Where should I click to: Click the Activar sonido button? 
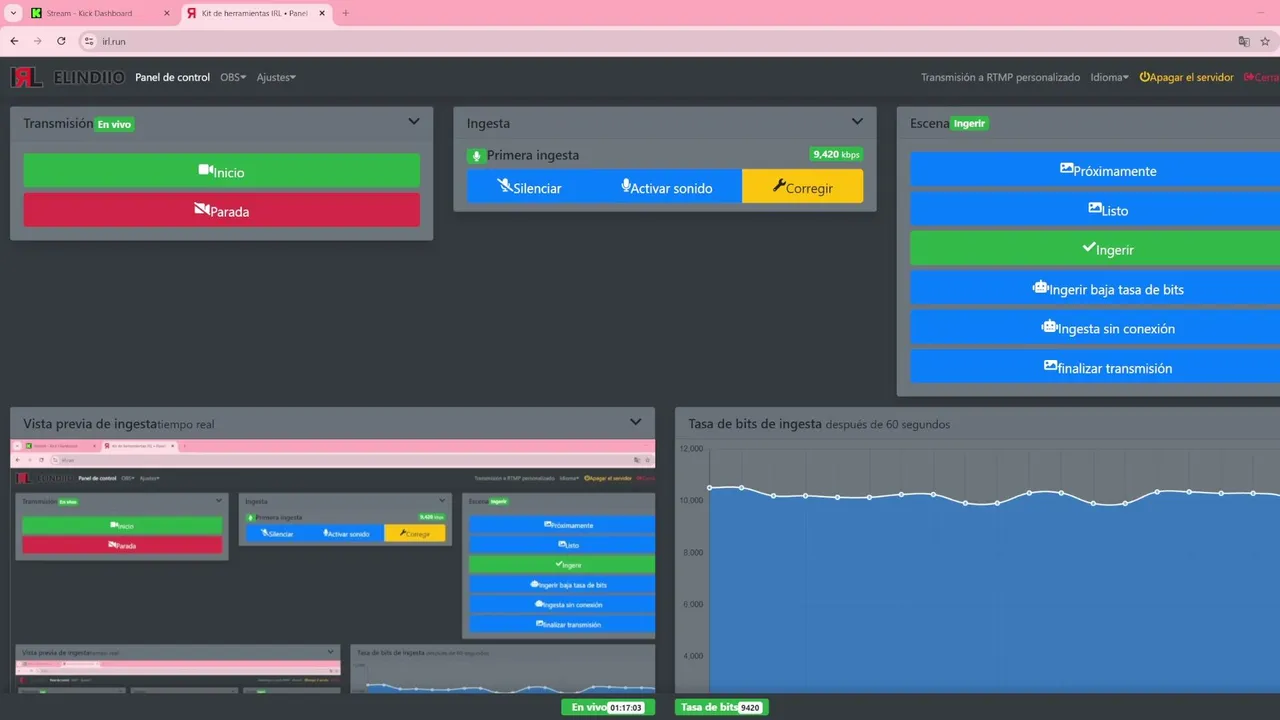point(667,187)
